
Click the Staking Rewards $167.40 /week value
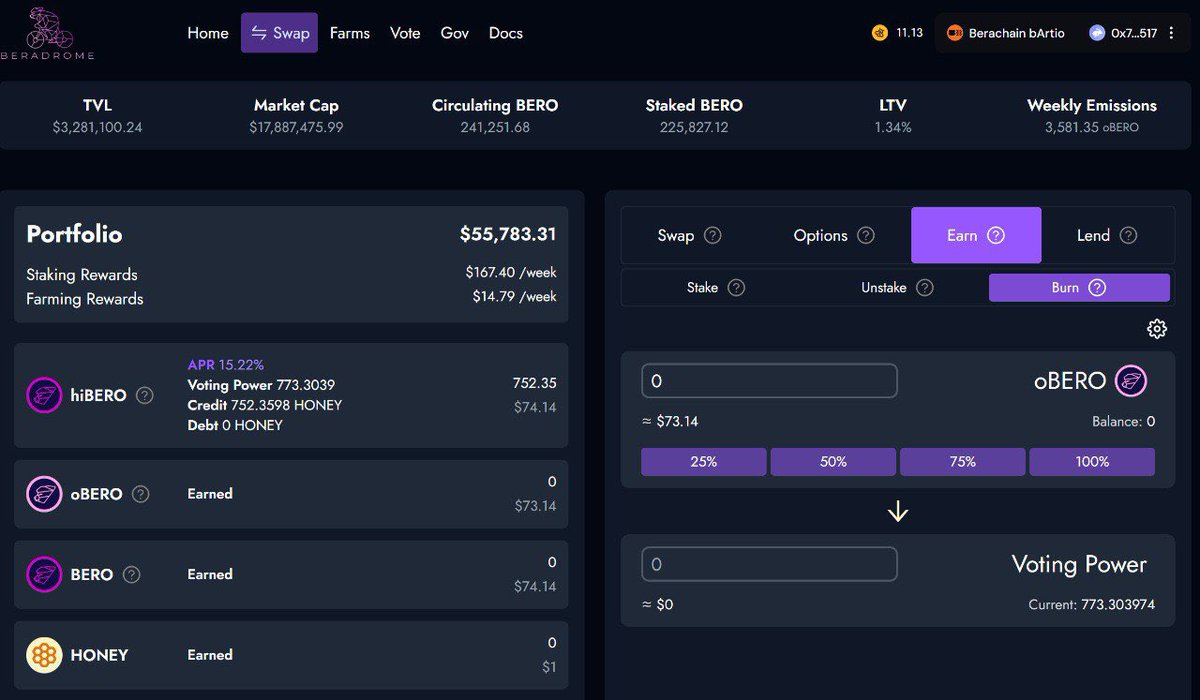[511, 272]
